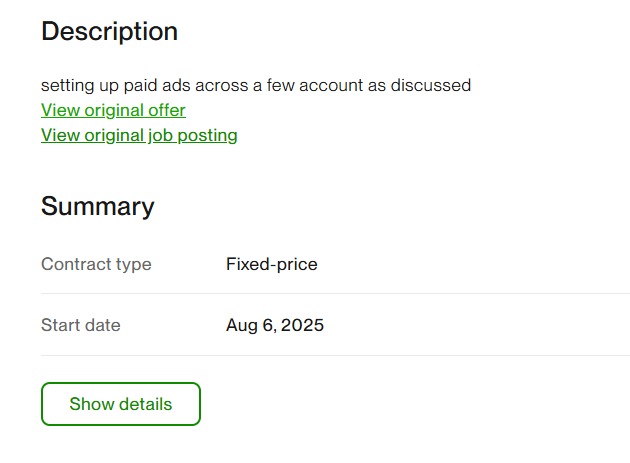Click the Fixed-price value
630x463 pixels.
coord(271,264)
